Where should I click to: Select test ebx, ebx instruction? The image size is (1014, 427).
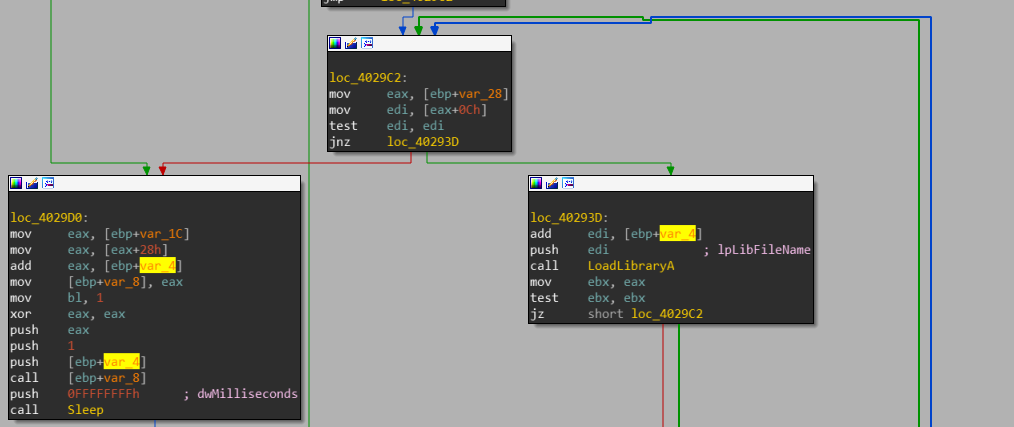coord(587,298)
